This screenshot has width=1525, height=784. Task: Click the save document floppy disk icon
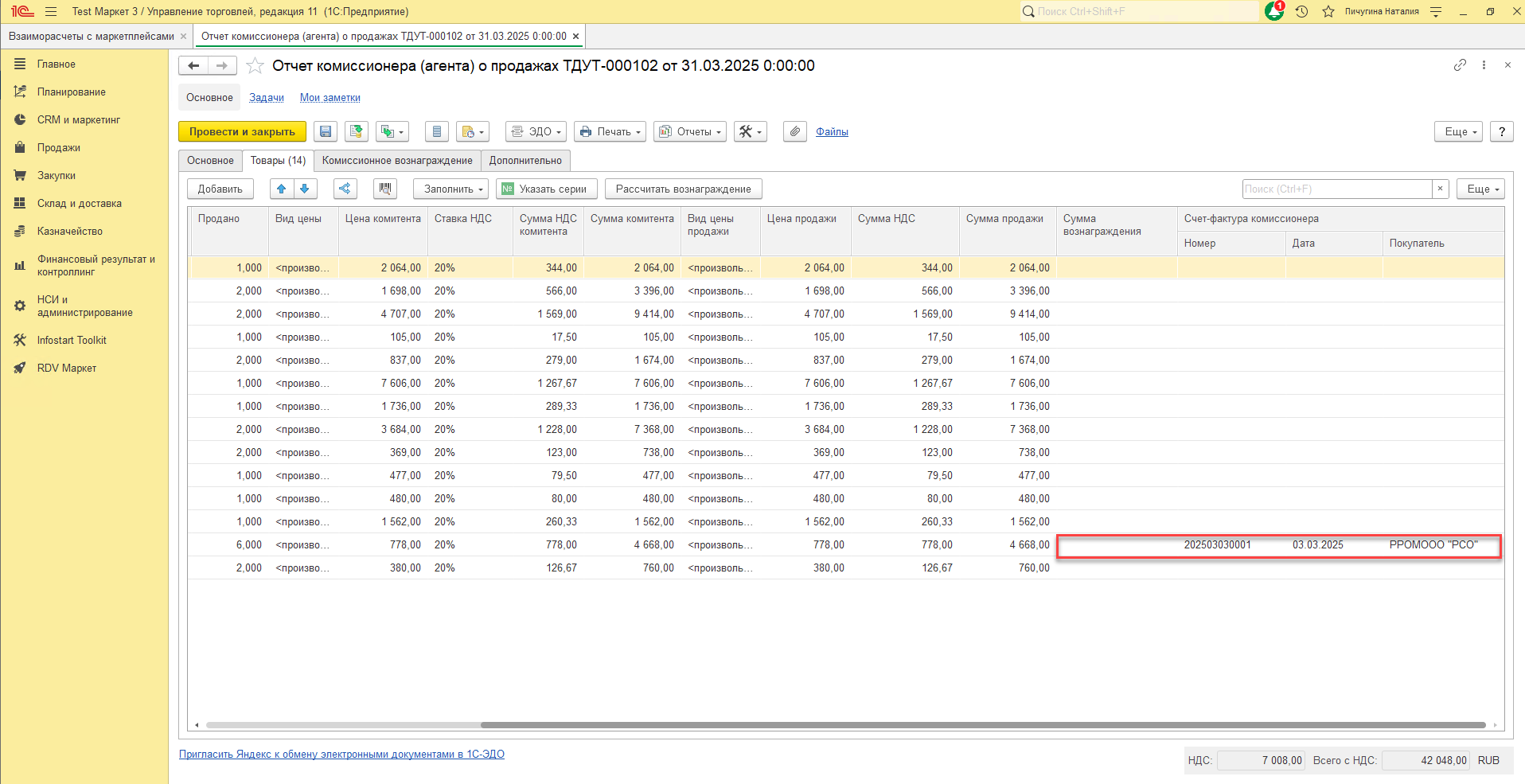[326, 132]
